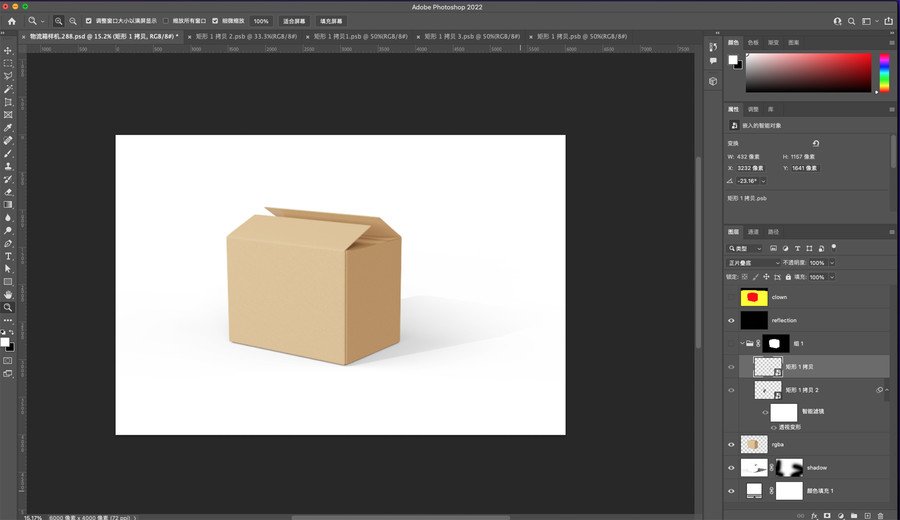Select the Zoom tool in toolbox

[x=8, y=308]
